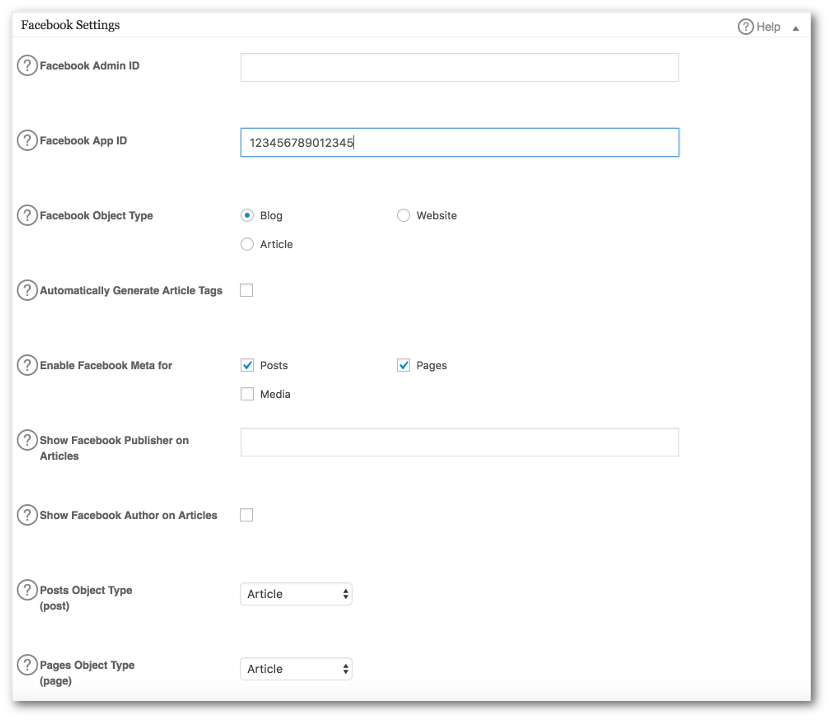
Task: Enable Automatically Generate Article Tags checkbox
Action: [x=247, y=291]
